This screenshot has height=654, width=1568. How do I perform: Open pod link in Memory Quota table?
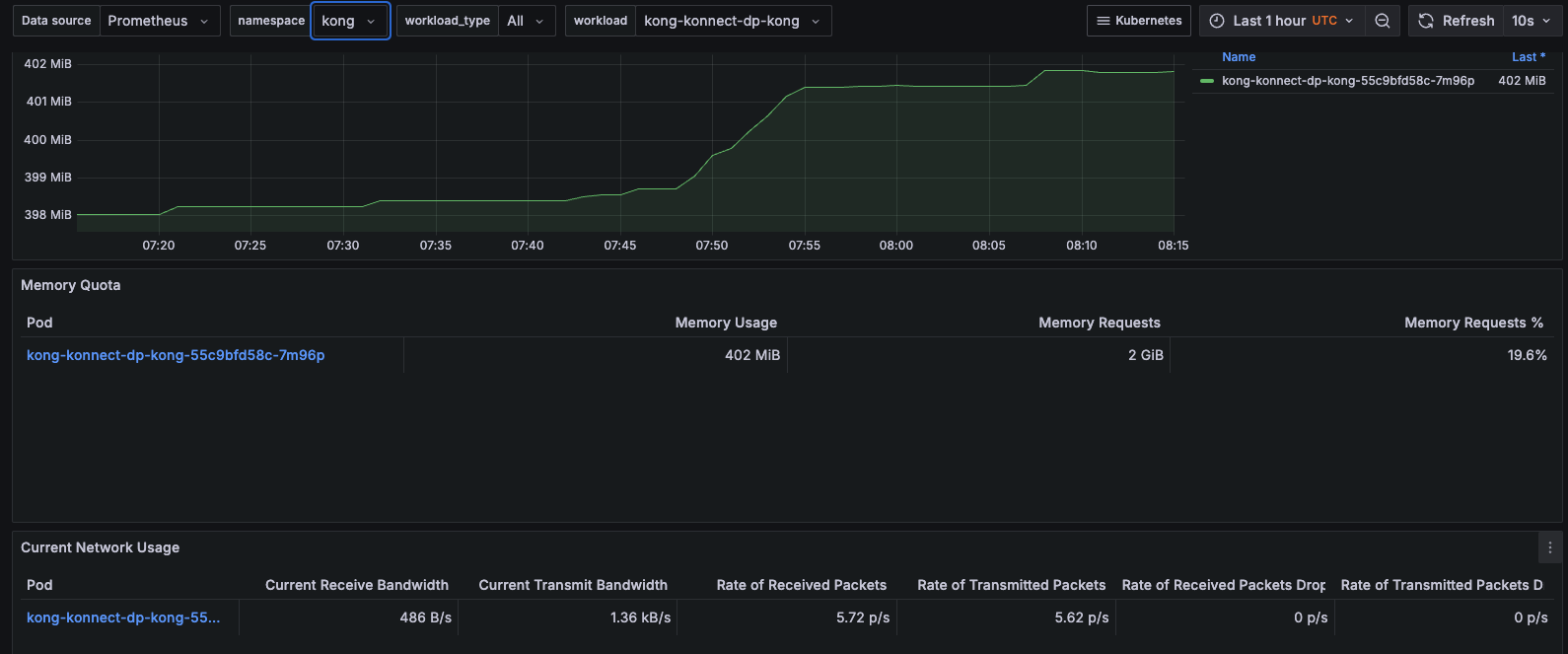point(176,355)
